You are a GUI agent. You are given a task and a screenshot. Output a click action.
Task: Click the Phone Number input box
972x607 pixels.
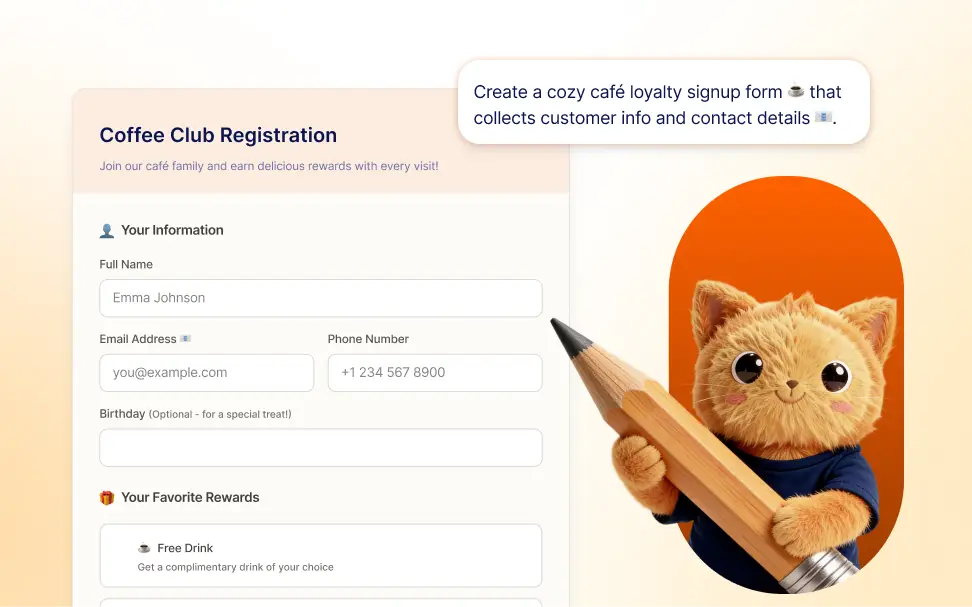click(x=435, y=373)
